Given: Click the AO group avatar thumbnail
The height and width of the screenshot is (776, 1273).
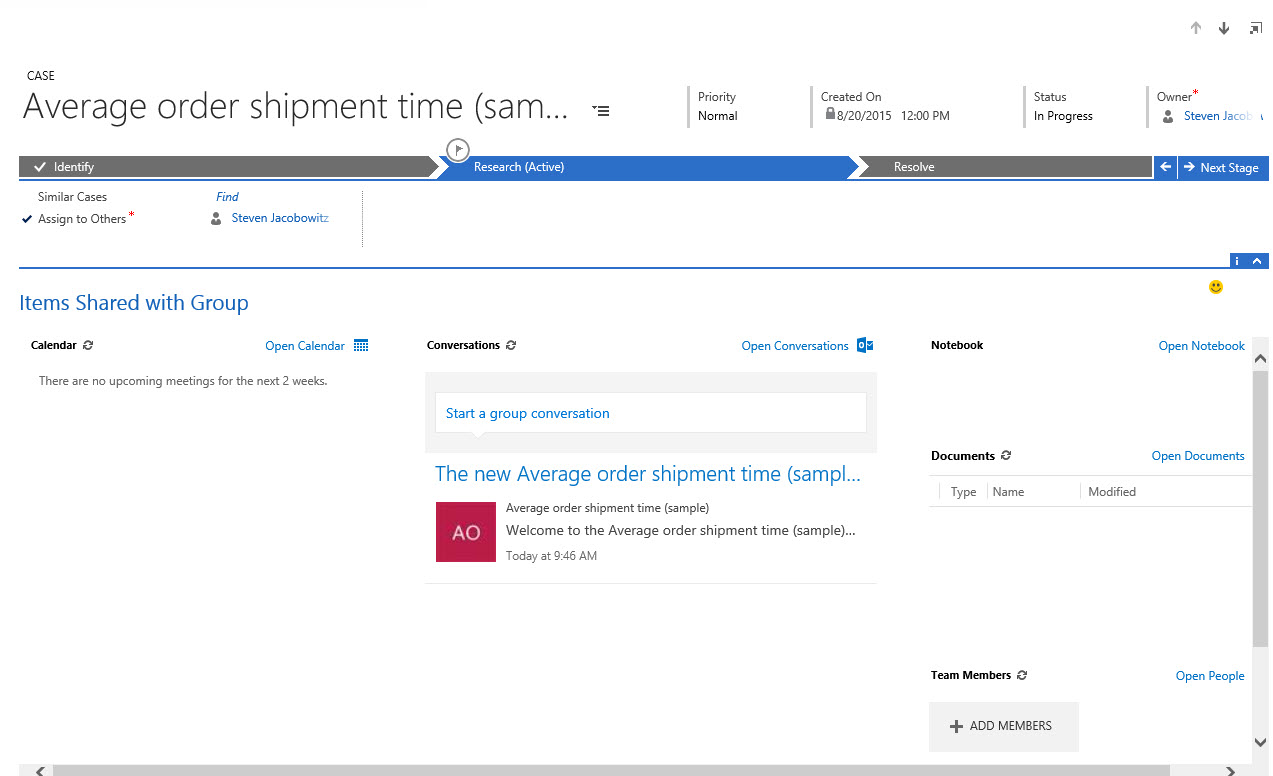Looking at the screenshot, I should (466, 532).
